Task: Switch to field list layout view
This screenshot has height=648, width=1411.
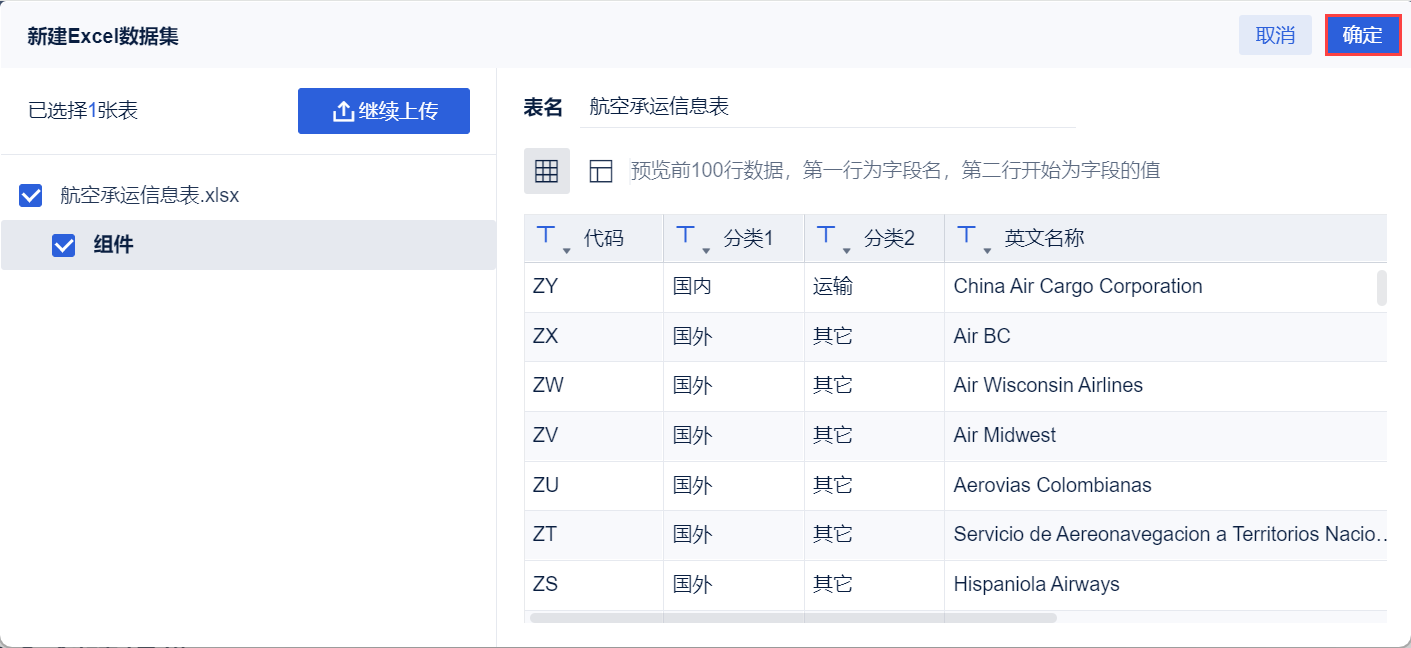Action: coord(601,171)
